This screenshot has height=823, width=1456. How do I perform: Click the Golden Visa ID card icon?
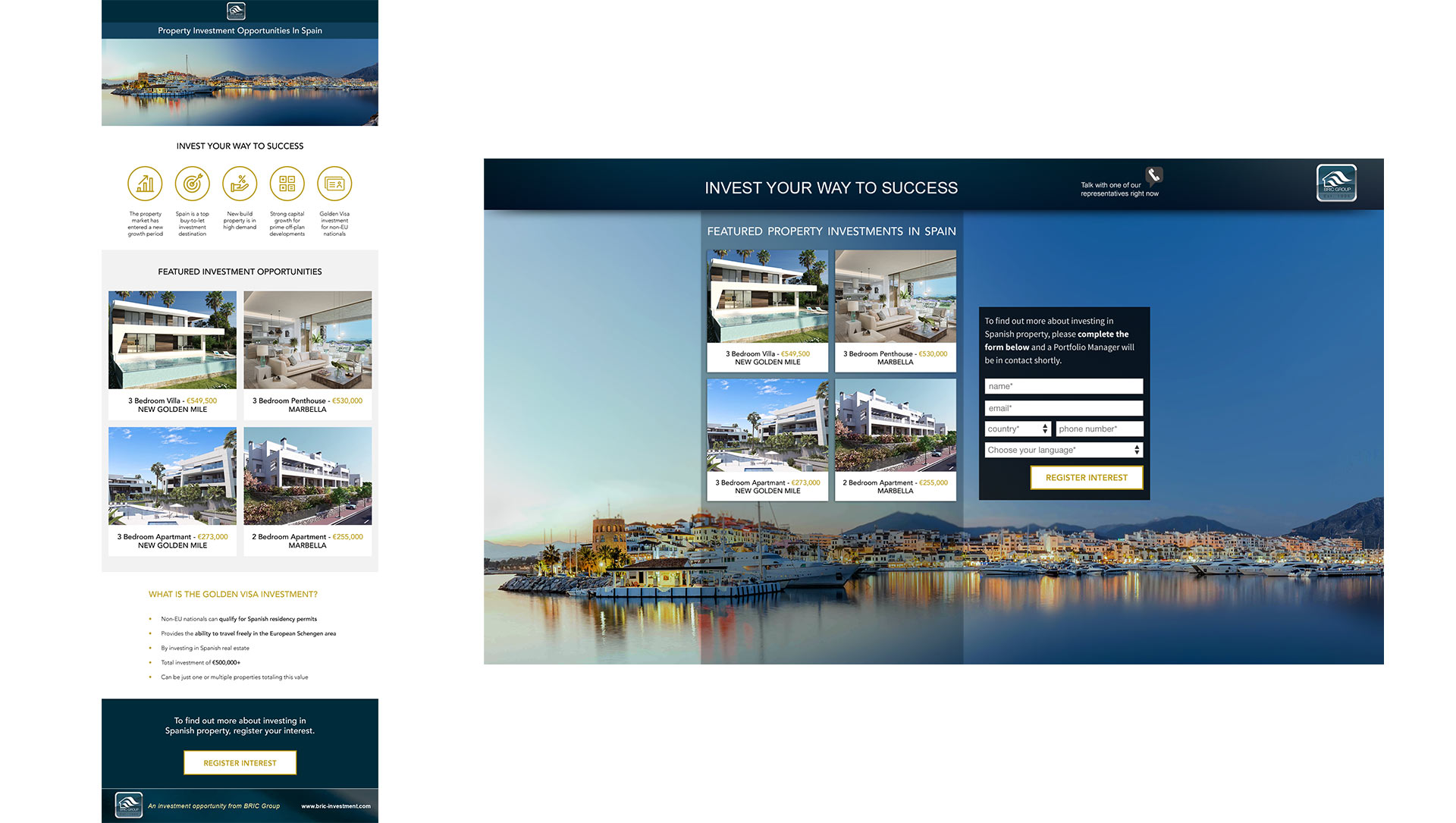334,184
